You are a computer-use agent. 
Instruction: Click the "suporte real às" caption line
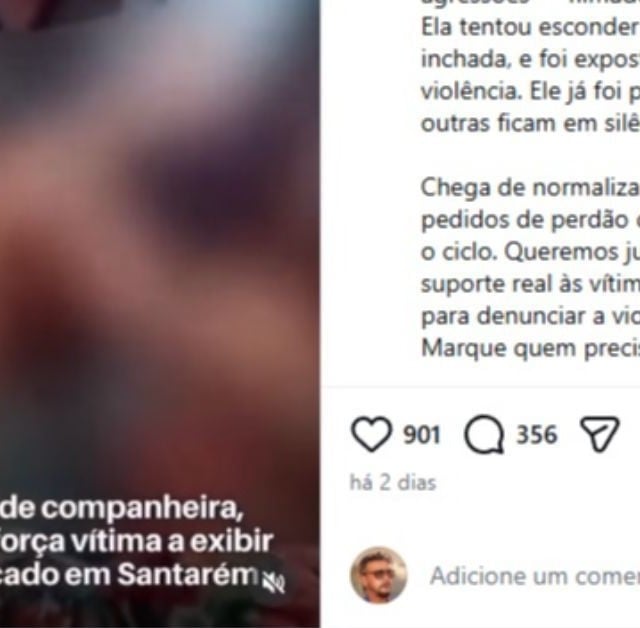[x=530, y=284]
